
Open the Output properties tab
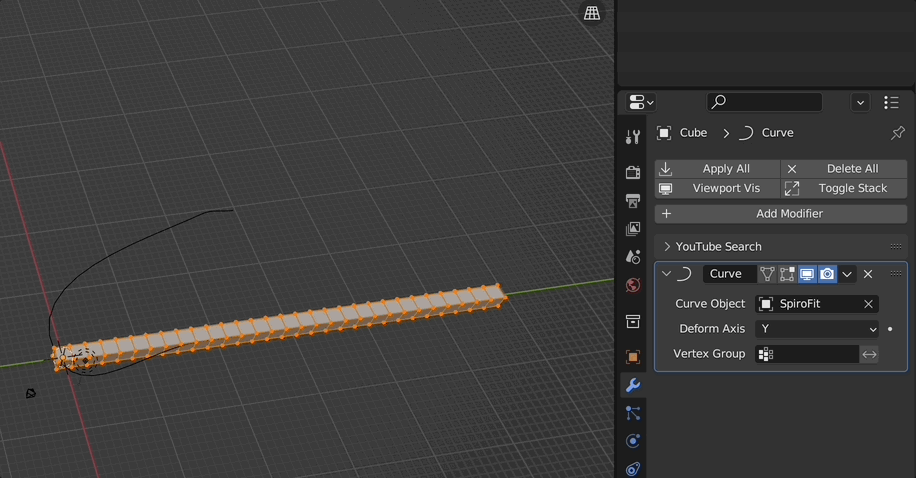click(633, 201)
